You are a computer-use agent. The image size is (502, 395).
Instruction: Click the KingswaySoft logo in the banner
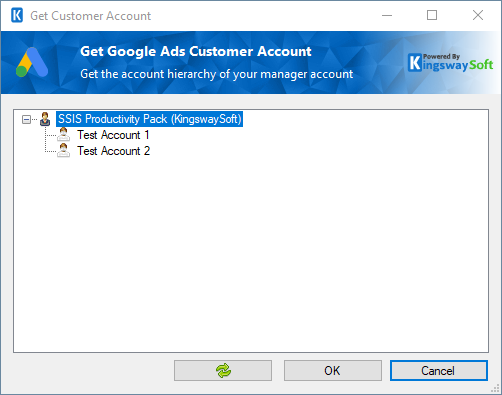450,62
